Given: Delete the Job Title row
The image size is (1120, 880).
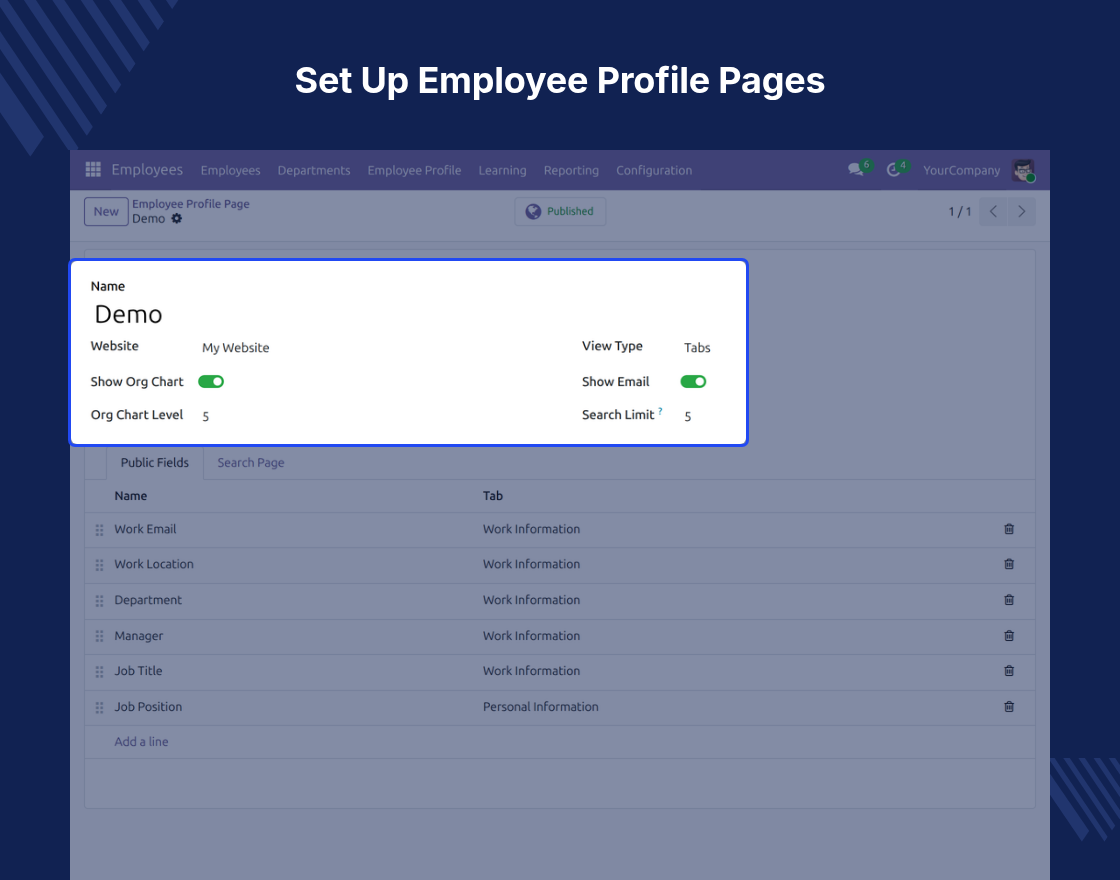Looking at the screenshot, I should click(1009, 671).
